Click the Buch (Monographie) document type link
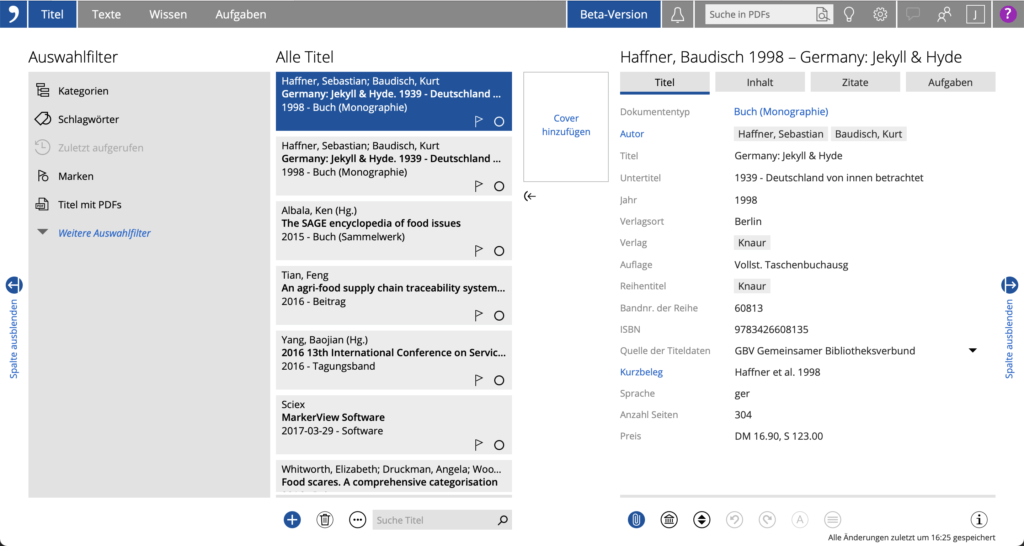This screenshot has width=1024, height=546. point(780,112)
